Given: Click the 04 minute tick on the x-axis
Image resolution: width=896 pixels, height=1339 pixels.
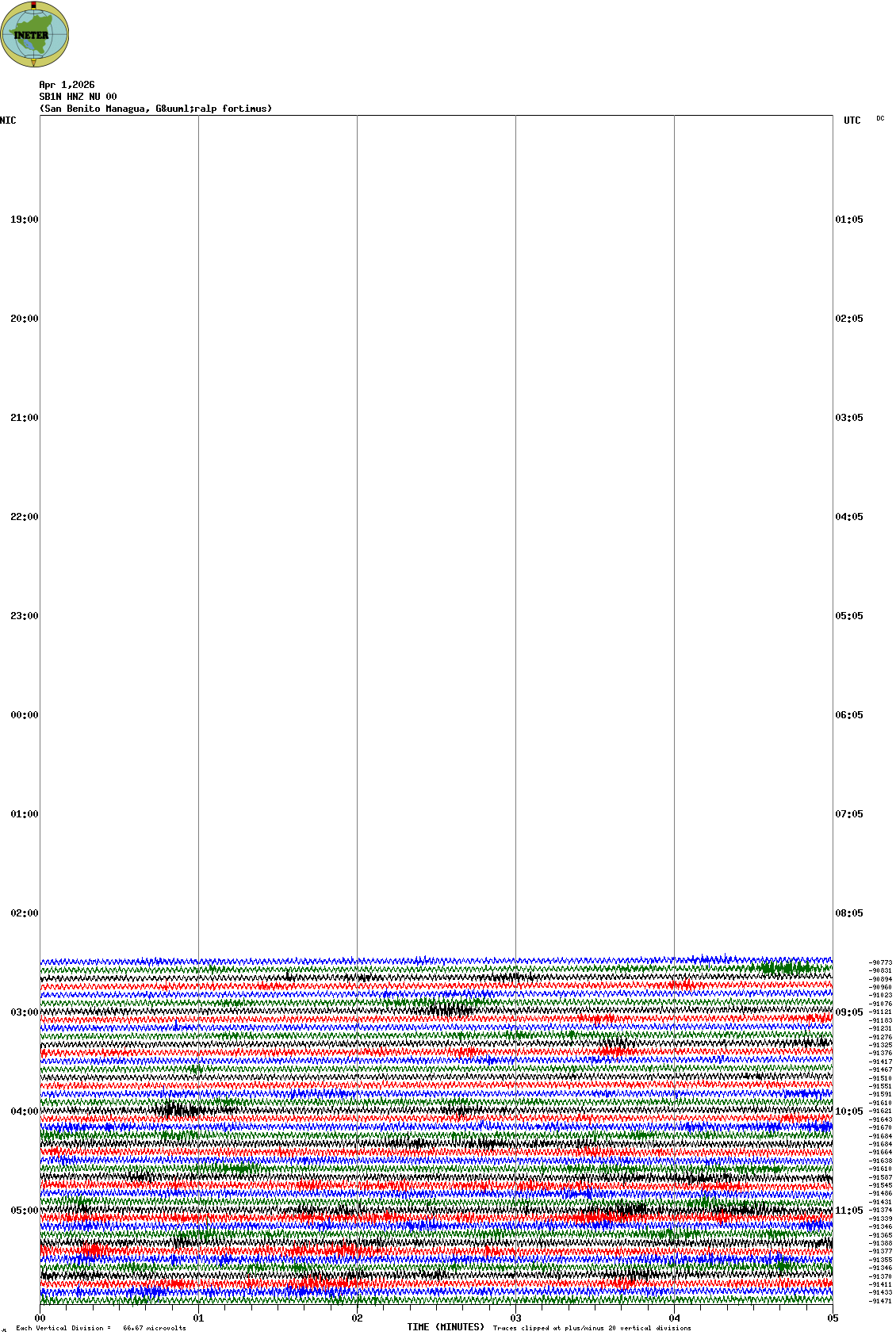Looking at the screenshot, I should (675, 1318).
